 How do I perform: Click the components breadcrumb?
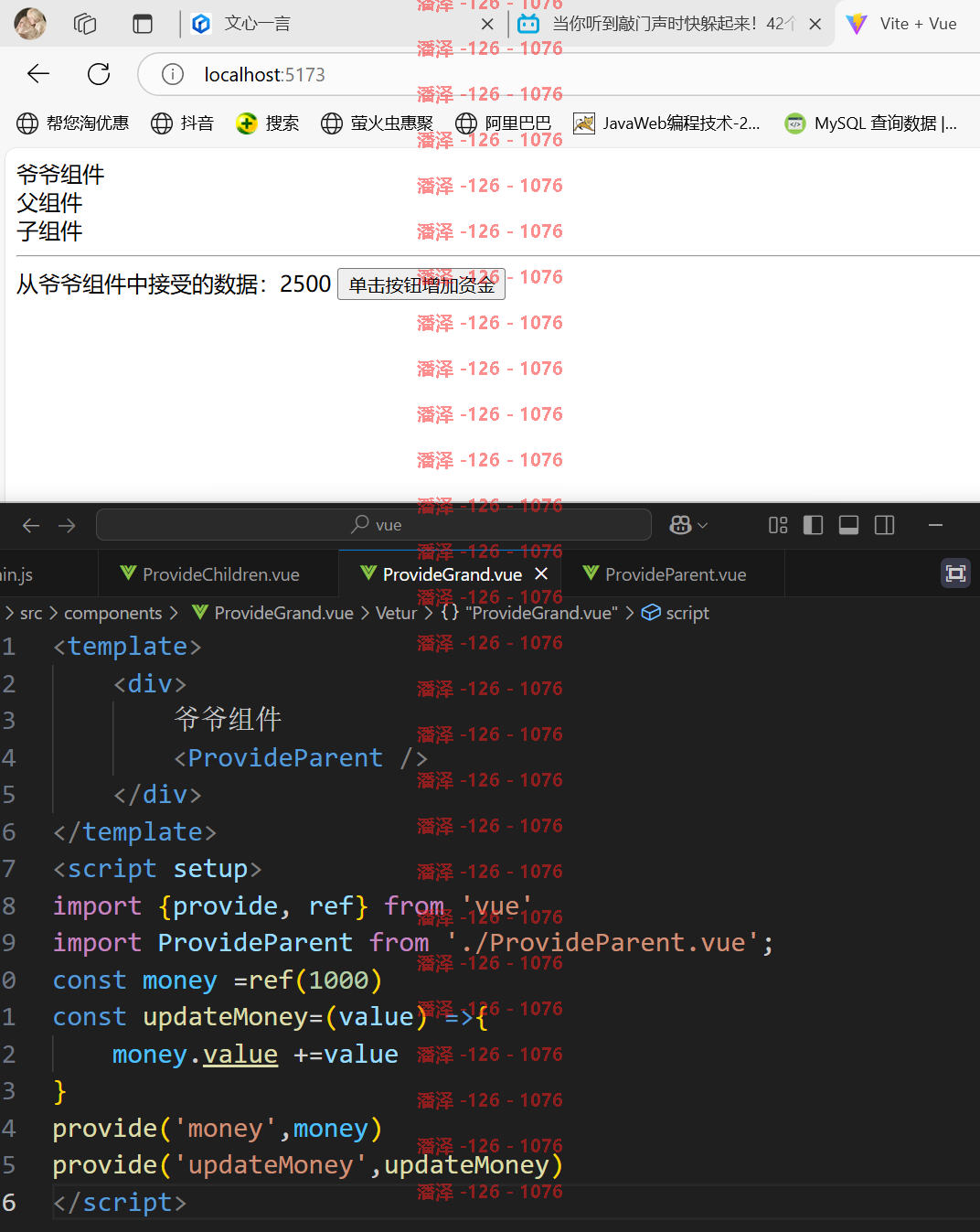(112, 613)
